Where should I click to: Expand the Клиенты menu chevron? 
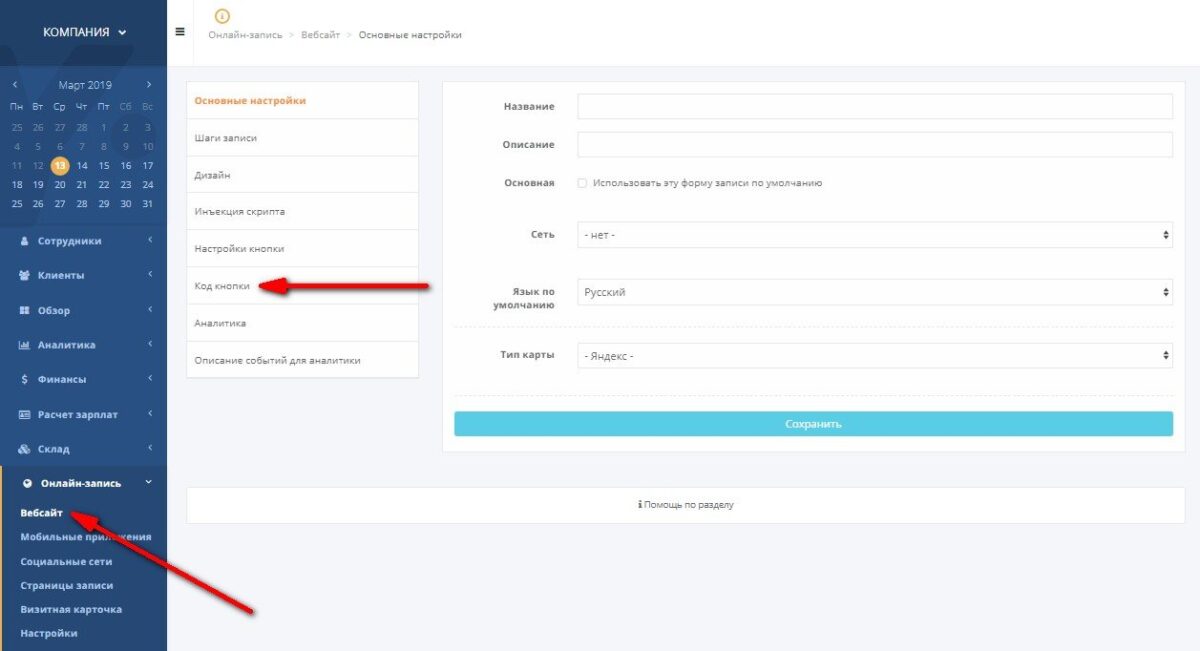click(x=149, y=274)
